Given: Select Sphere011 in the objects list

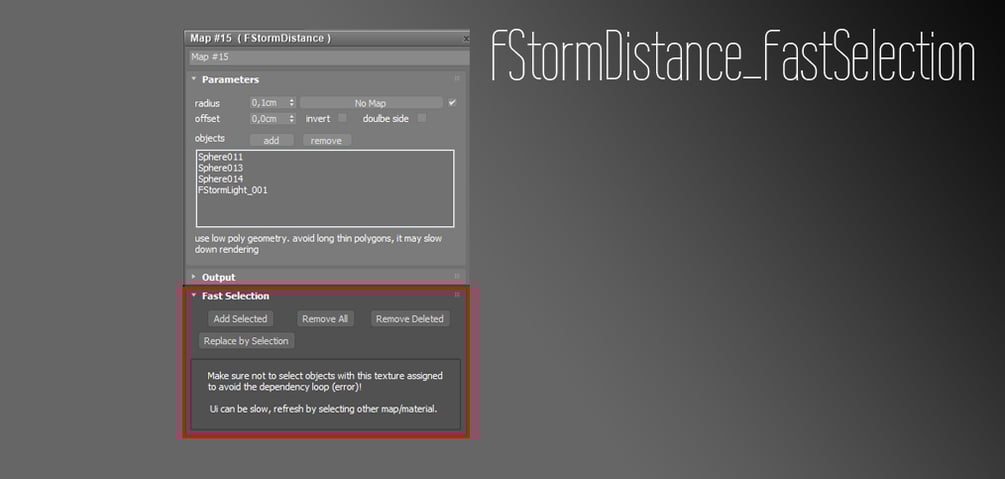Looking at the screenshot, I should (220, 156).
